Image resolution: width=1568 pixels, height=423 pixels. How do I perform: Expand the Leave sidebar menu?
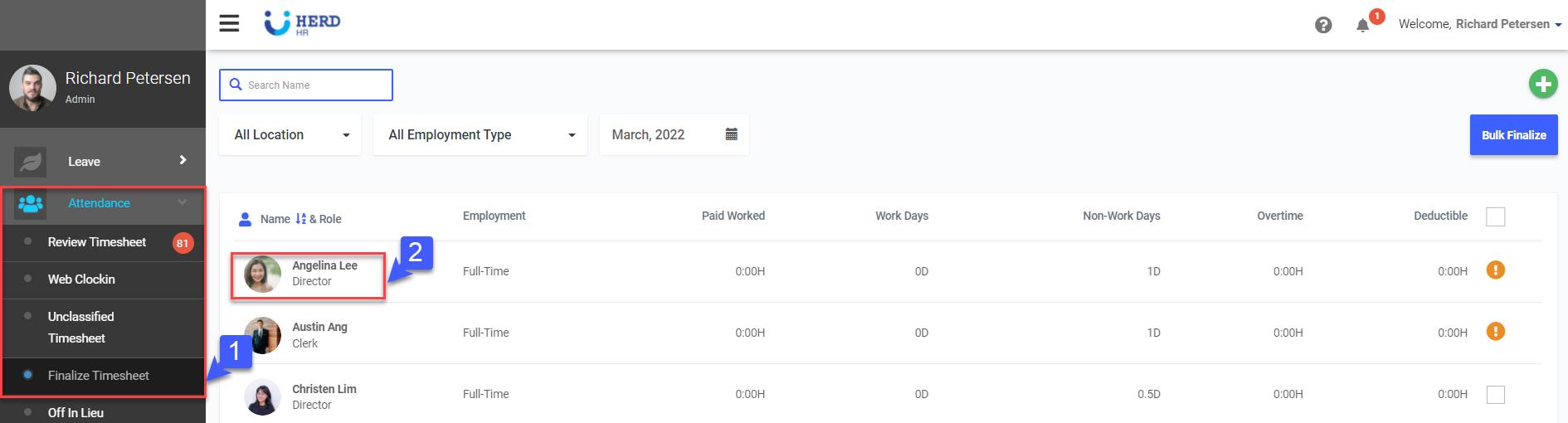(103, 162)
